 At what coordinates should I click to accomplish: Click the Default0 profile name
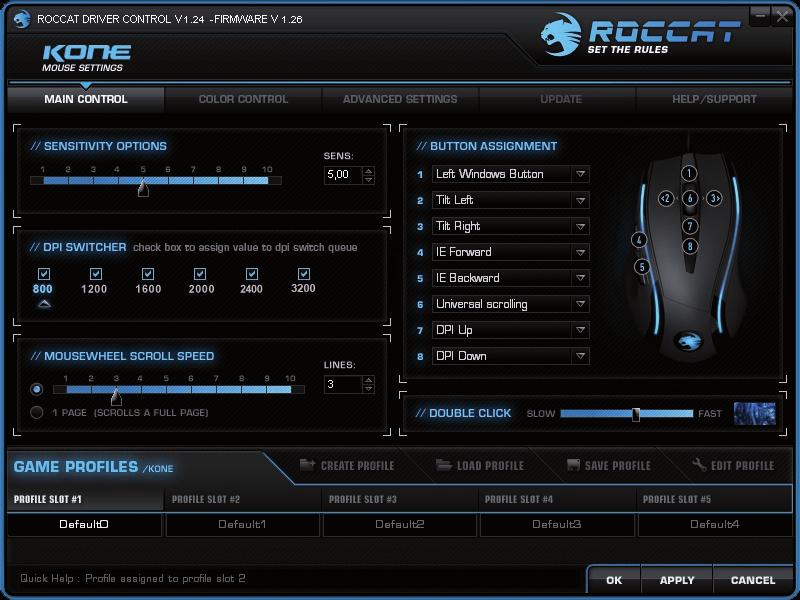point(84,524)
